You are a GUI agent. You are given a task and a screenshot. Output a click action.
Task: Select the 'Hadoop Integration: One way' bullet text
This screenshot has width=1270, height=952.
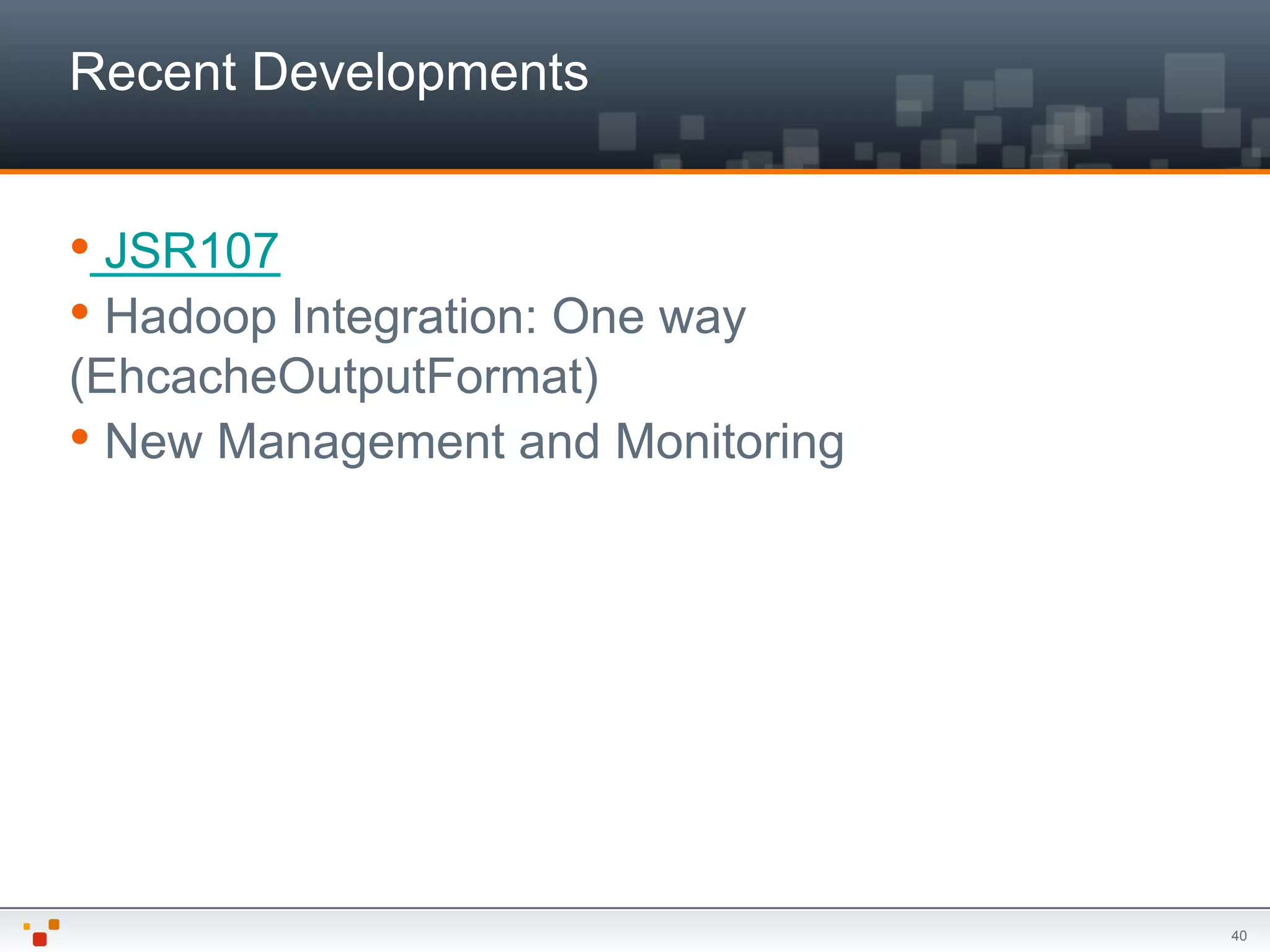(x=425, y=317)
